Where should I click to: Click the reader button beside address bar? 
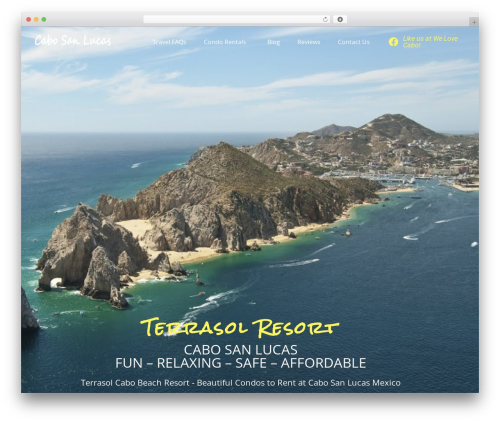click(340, 20)
